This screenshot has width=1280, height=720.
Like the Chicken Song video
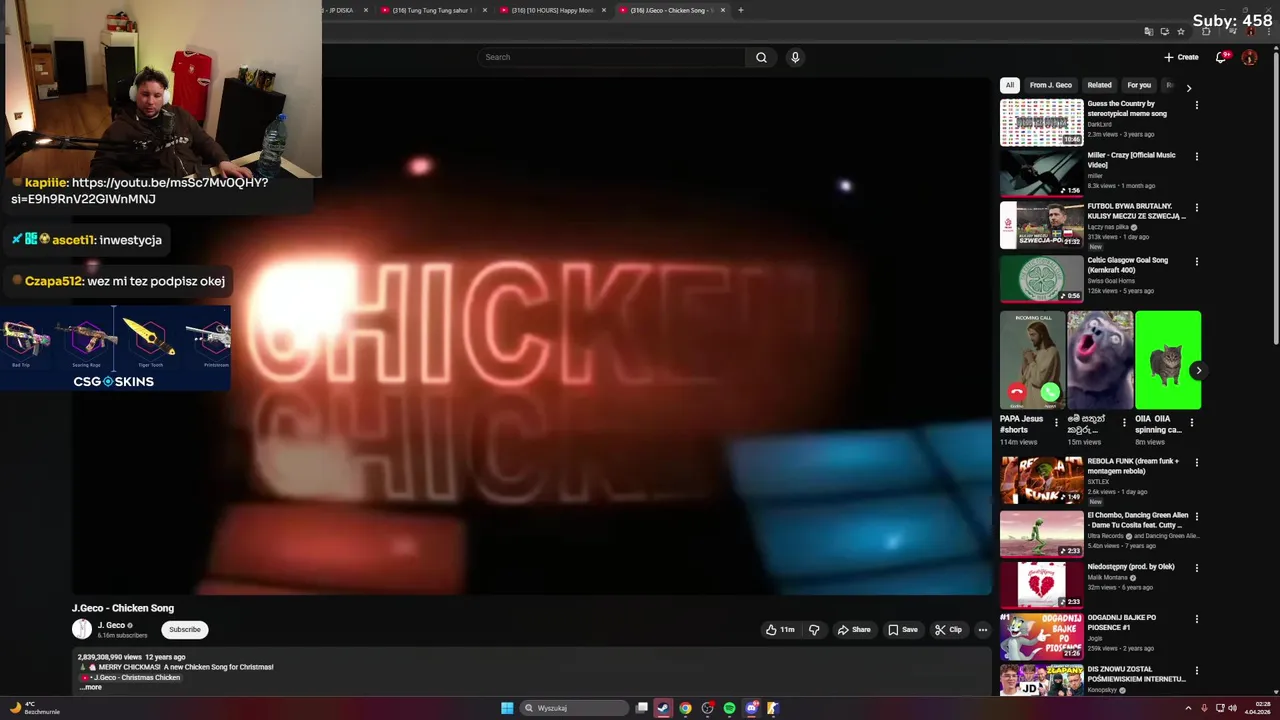tap(780, 630)
